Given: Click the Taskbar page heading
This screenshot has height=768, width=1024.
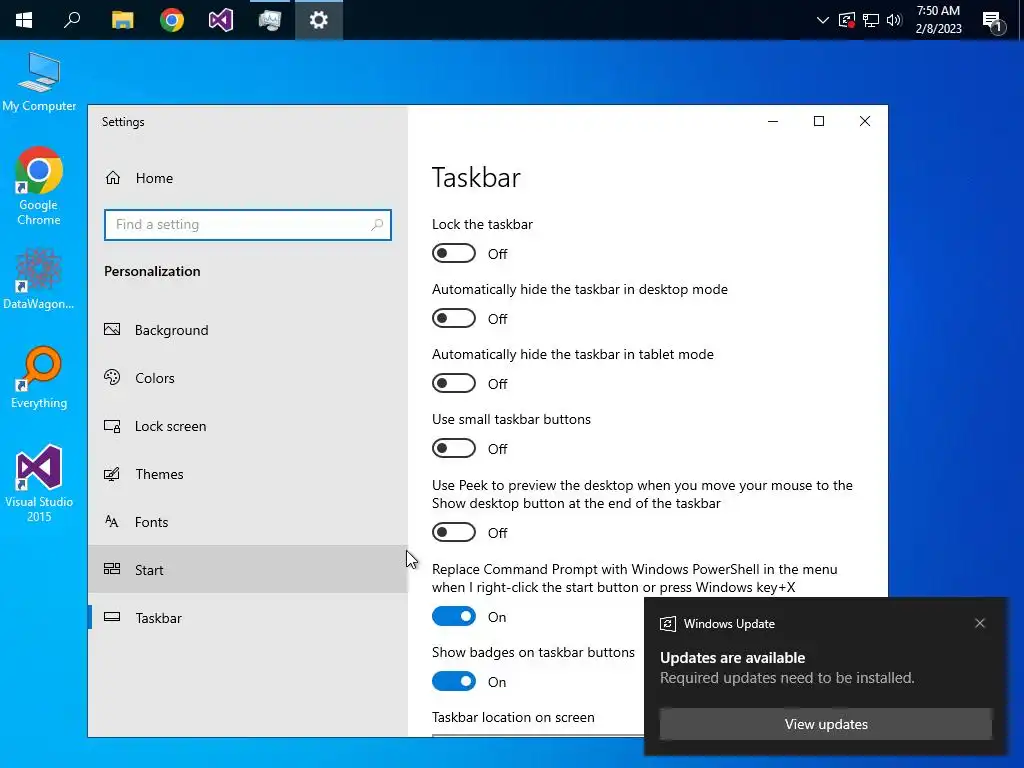Looking at the screenshot, I should pyautogui.click(x=476, y=178).
